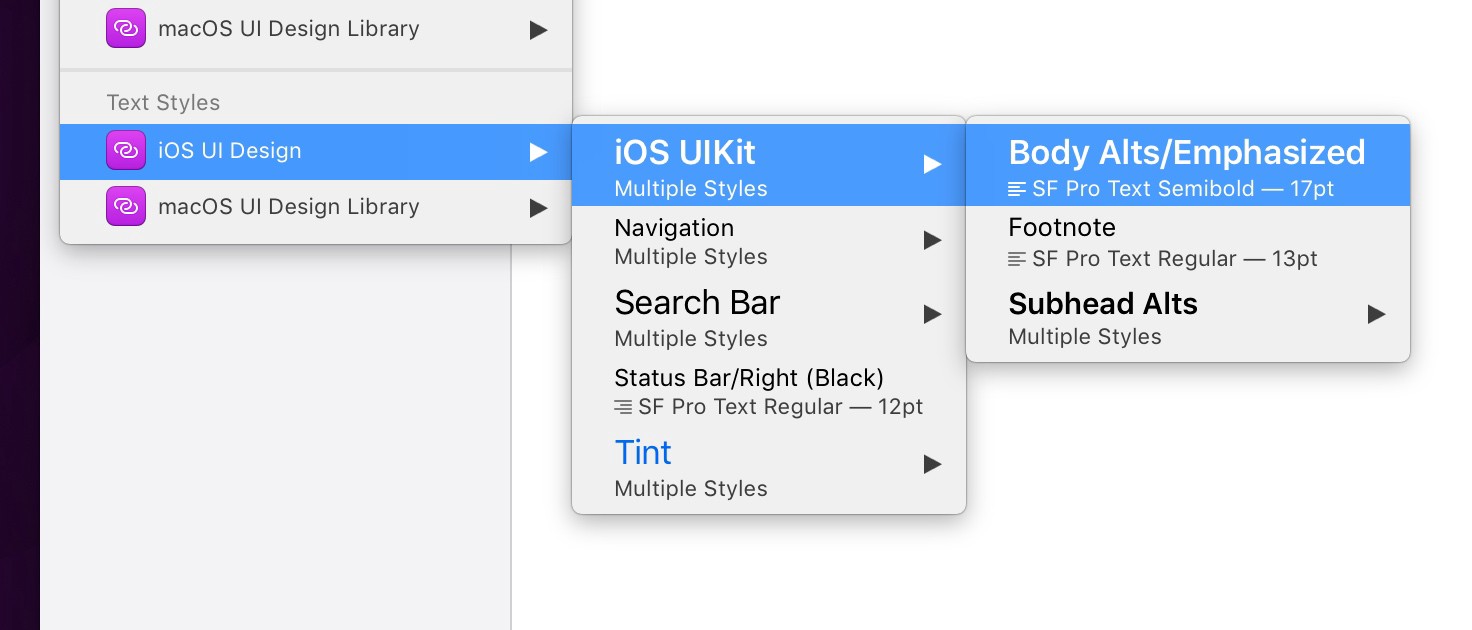Click top macOS UI Design Library link icon

pos(126,29)
